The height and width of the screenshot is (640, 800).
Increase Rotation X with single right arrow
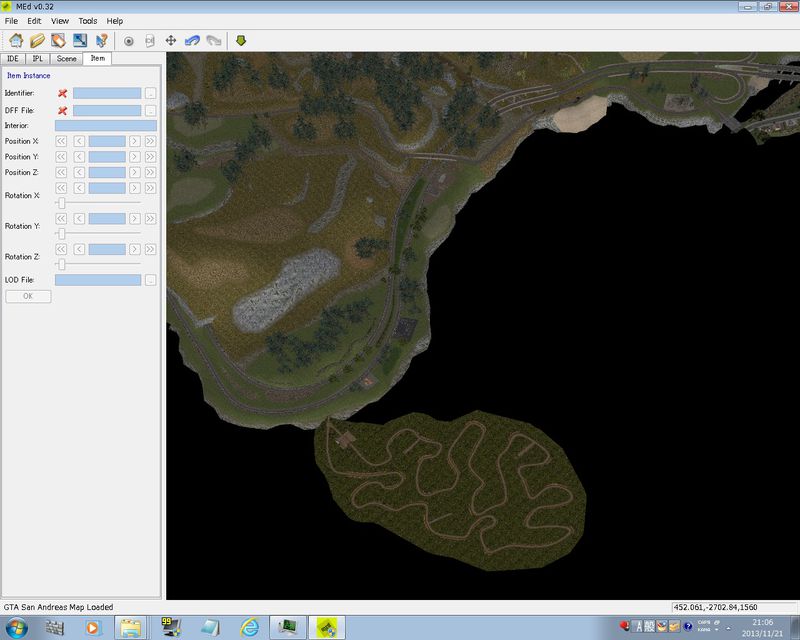pos(135,188)
